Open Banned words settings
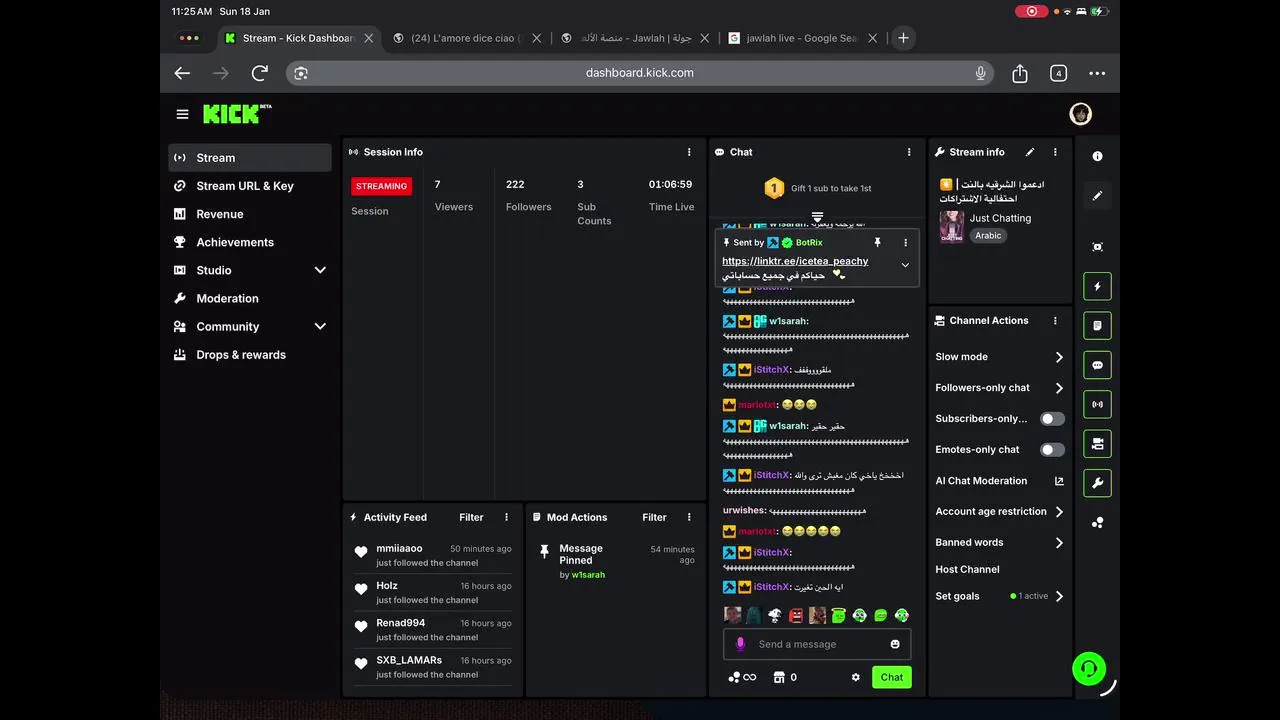Image resolution: width=1280 pixels, height=720 pixels. pyautogui.click(x=1000, y=543)
